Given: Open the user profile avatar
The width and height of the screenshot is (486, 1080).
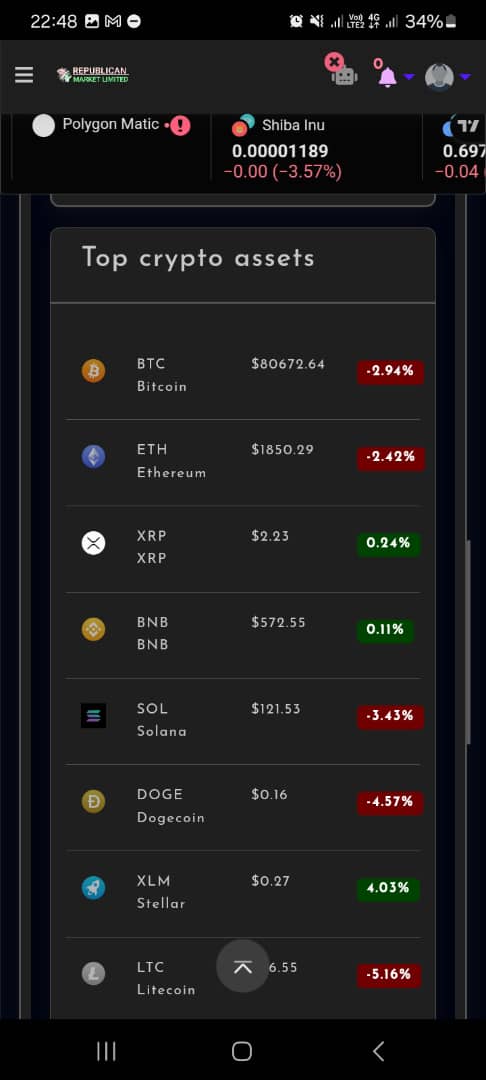Looking at the screenshot, I should tap(439, 76).
